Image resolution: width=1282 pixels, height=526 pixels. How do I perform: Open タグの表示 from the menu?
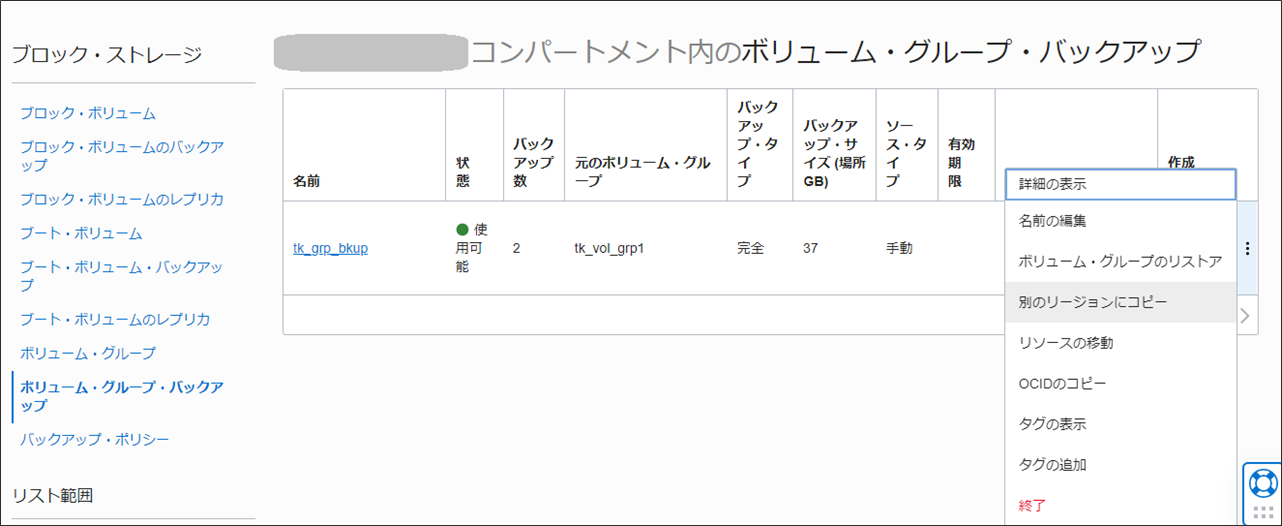pyautogui.click(x=1052, y=424)
